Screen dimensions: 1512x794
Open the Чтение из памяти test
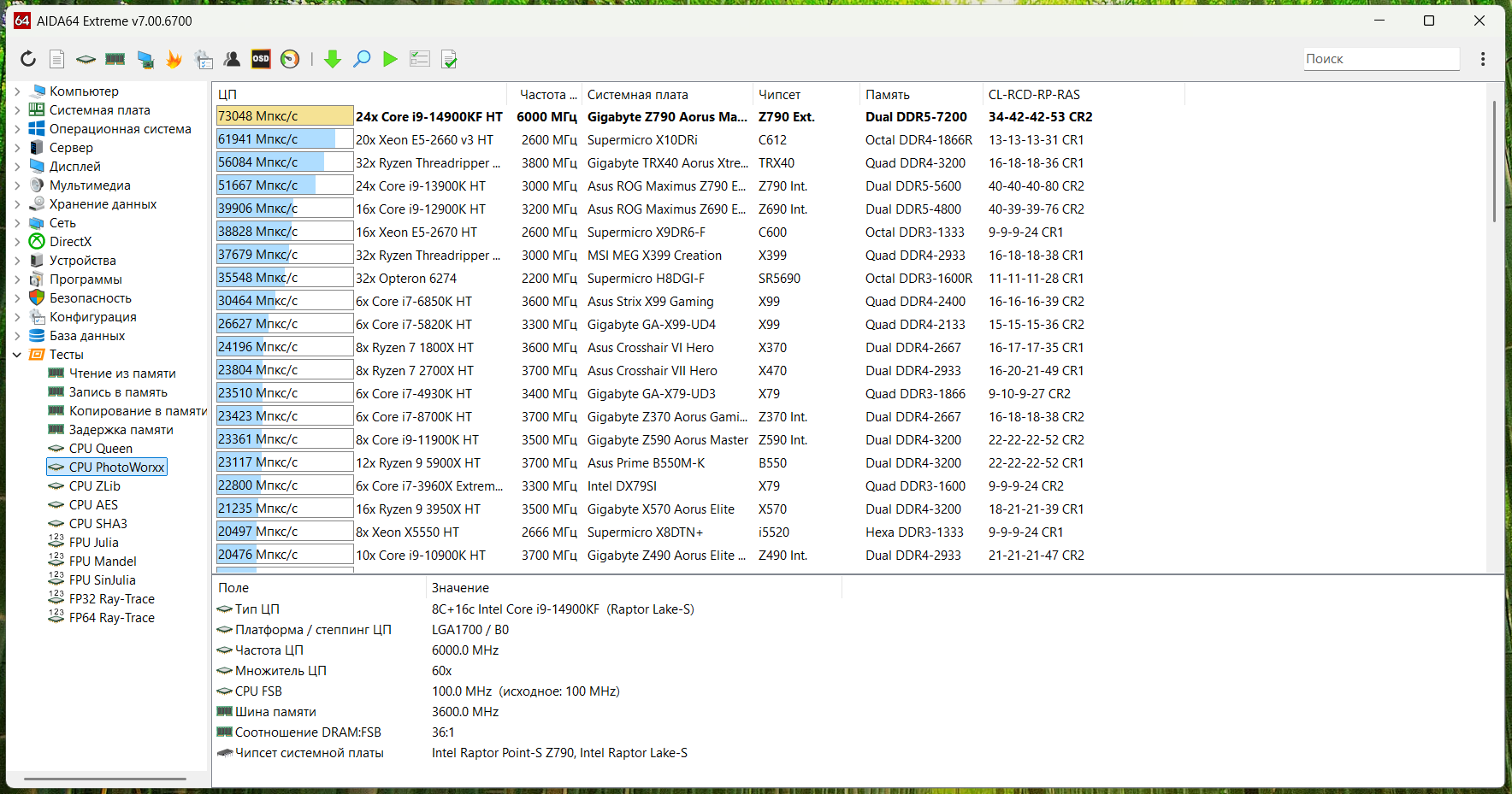point(122,373)
